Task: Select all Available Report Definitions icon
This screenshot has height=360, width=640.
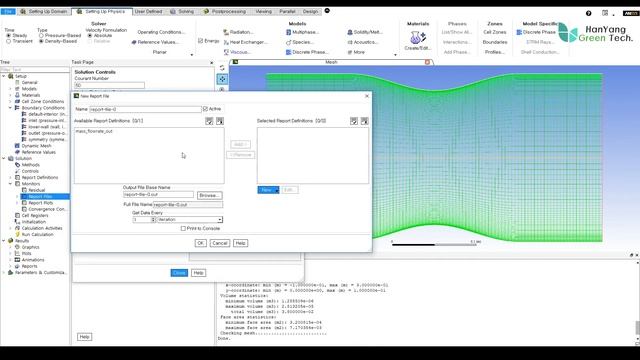Action: pos(209,121)
